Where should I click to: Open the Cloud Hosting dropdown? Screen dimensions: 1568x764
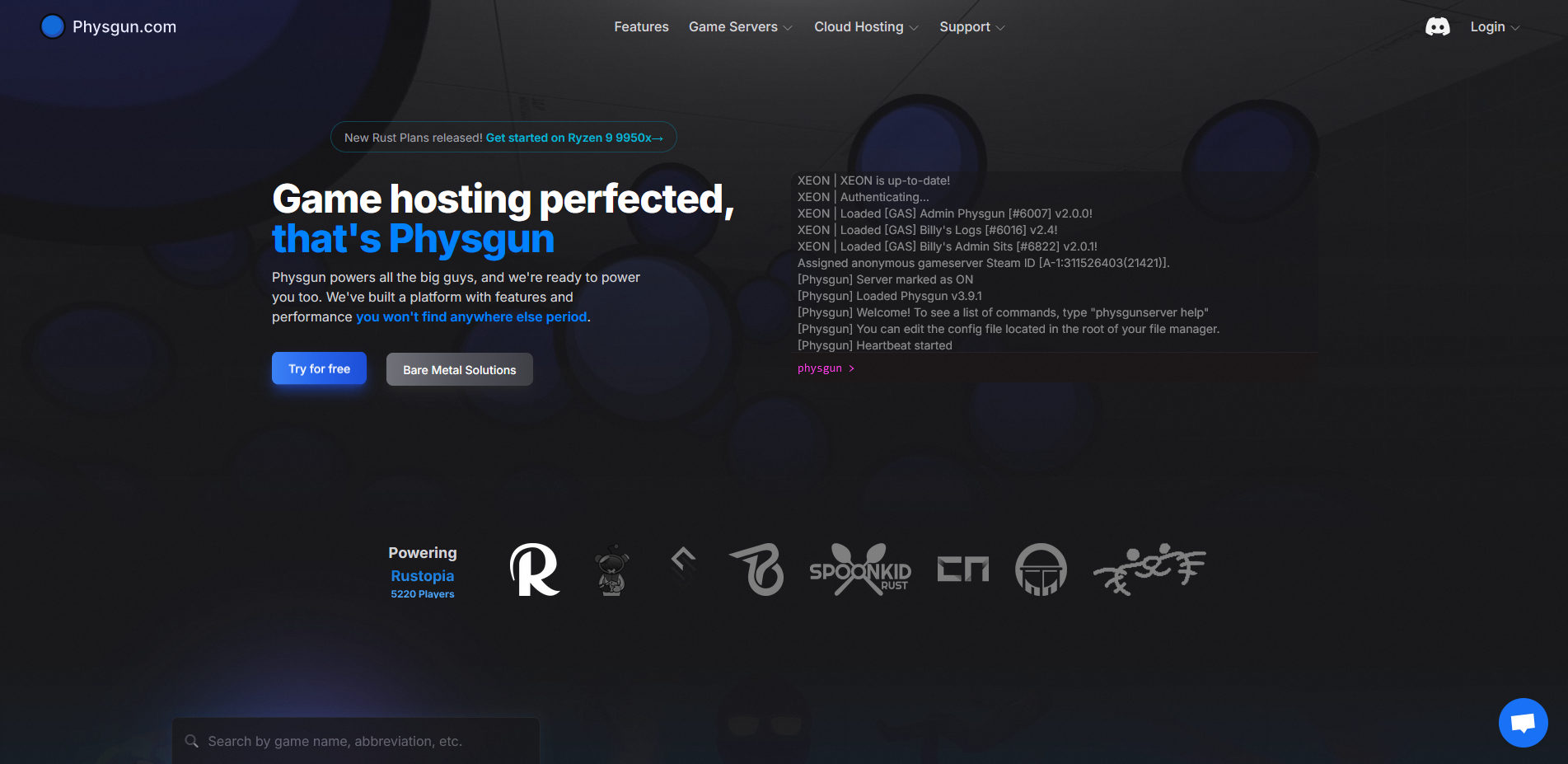[x=859, y=26]
